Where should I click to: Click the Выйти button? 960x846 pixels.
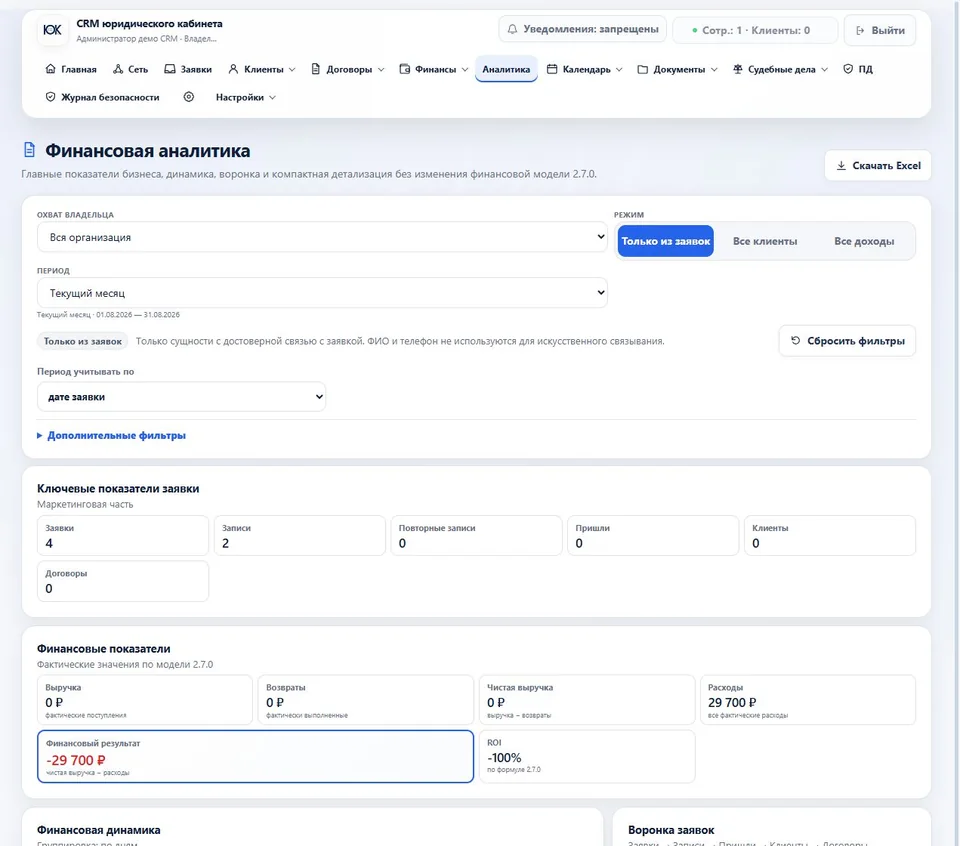click(x=880, y=30)
